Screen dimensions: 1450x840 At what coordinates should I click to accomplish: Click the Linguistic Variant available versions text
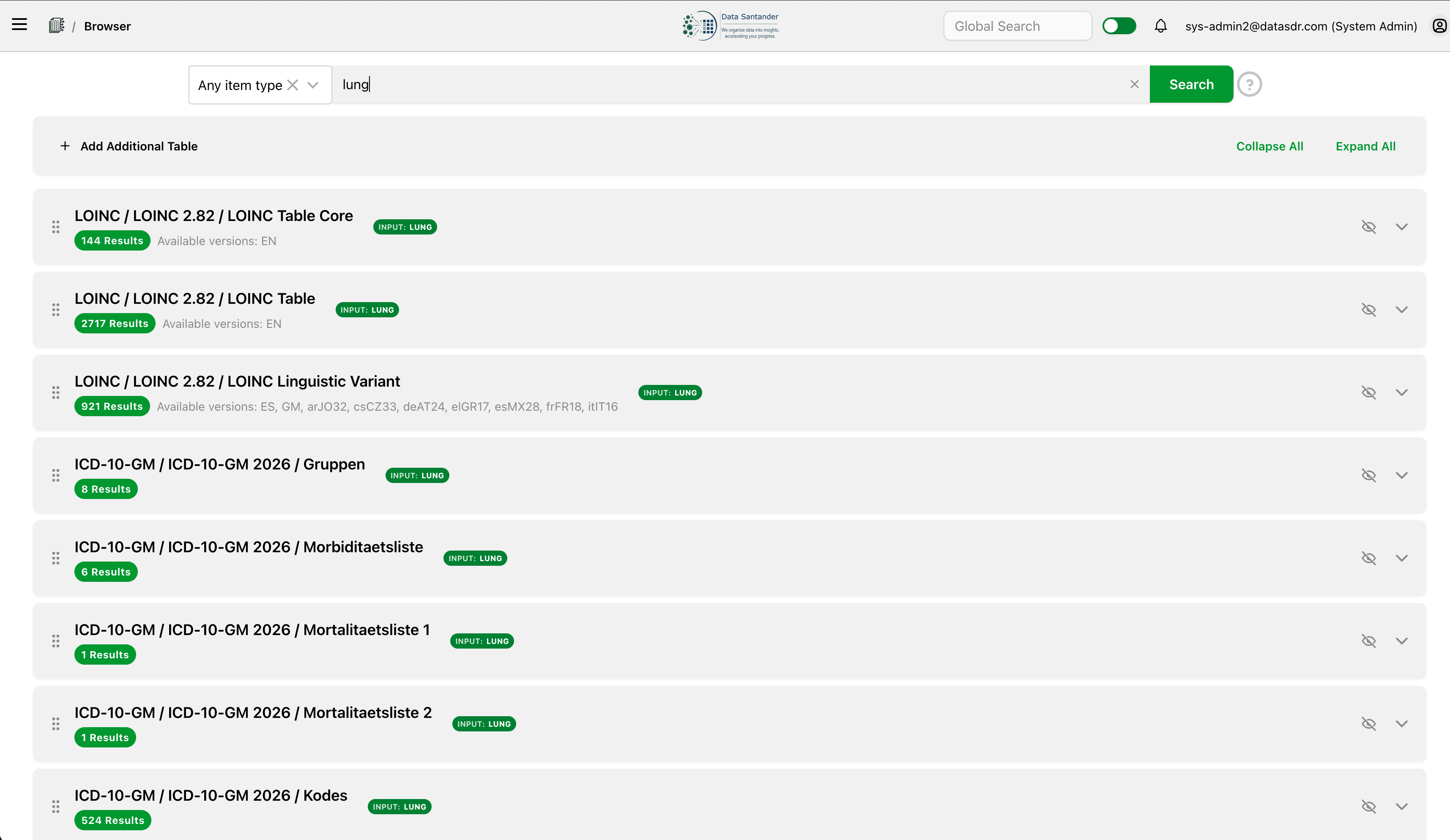(x=387, y=406)
